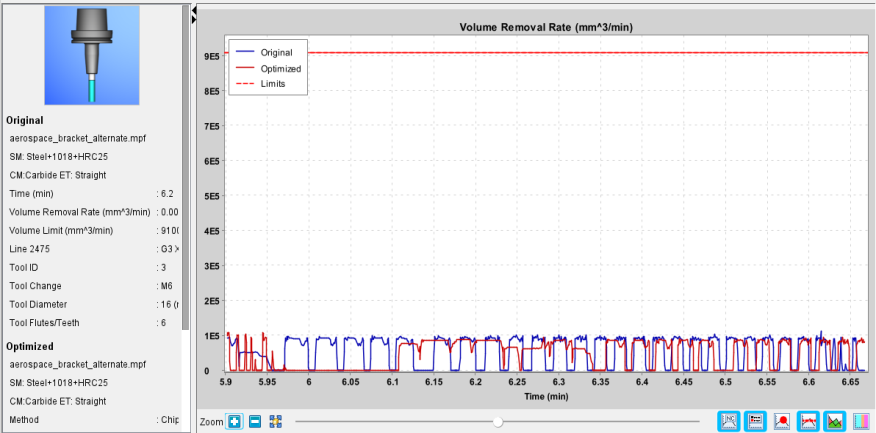Click the Volume Limit row
876x433 pixels.
[94, 231]
